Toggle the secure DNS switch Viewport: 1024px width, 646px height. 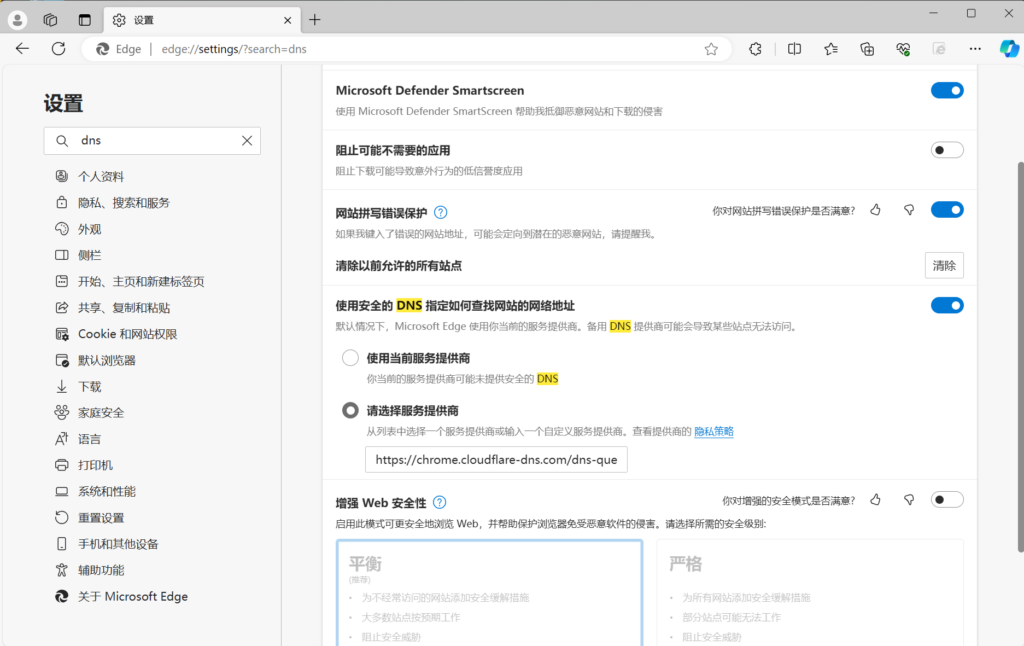tap(947, 305)
